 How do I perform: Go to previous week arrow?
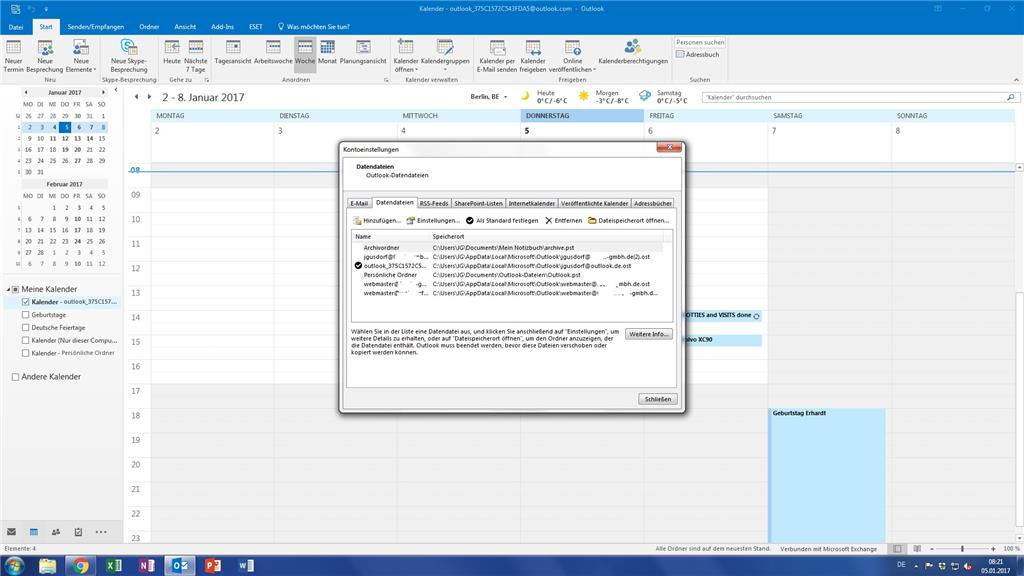136,97
